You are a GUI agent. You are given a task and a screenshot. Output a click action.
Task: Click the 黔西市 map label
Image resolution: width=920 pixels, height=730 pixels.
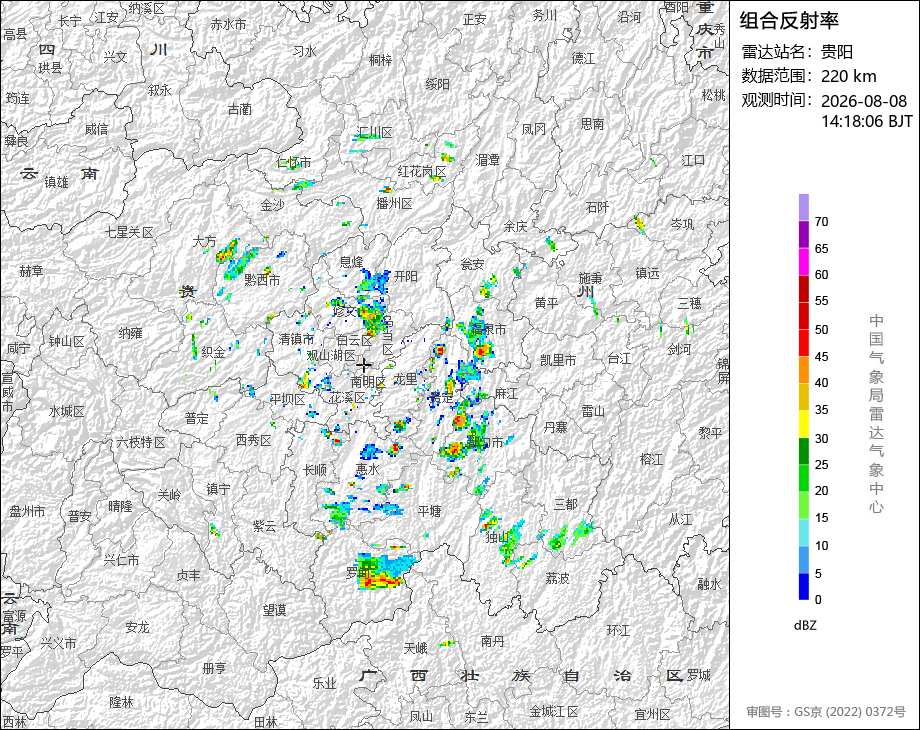tap(262, 280)
